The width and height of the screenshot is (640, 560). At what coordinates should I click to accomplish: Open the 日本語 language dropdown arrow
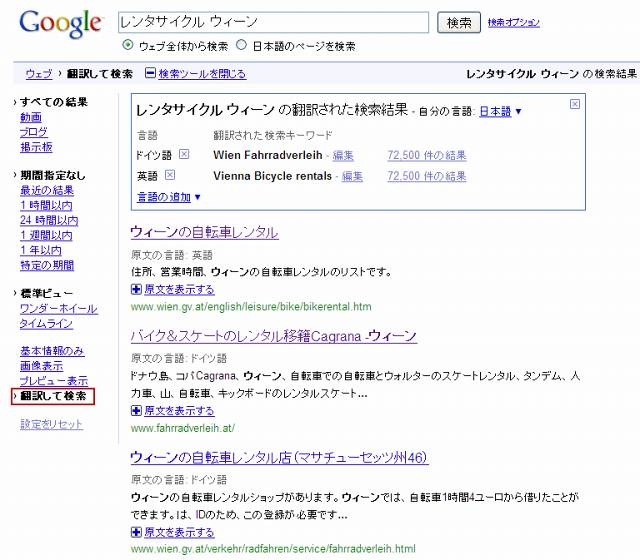[x=518, y=111]
